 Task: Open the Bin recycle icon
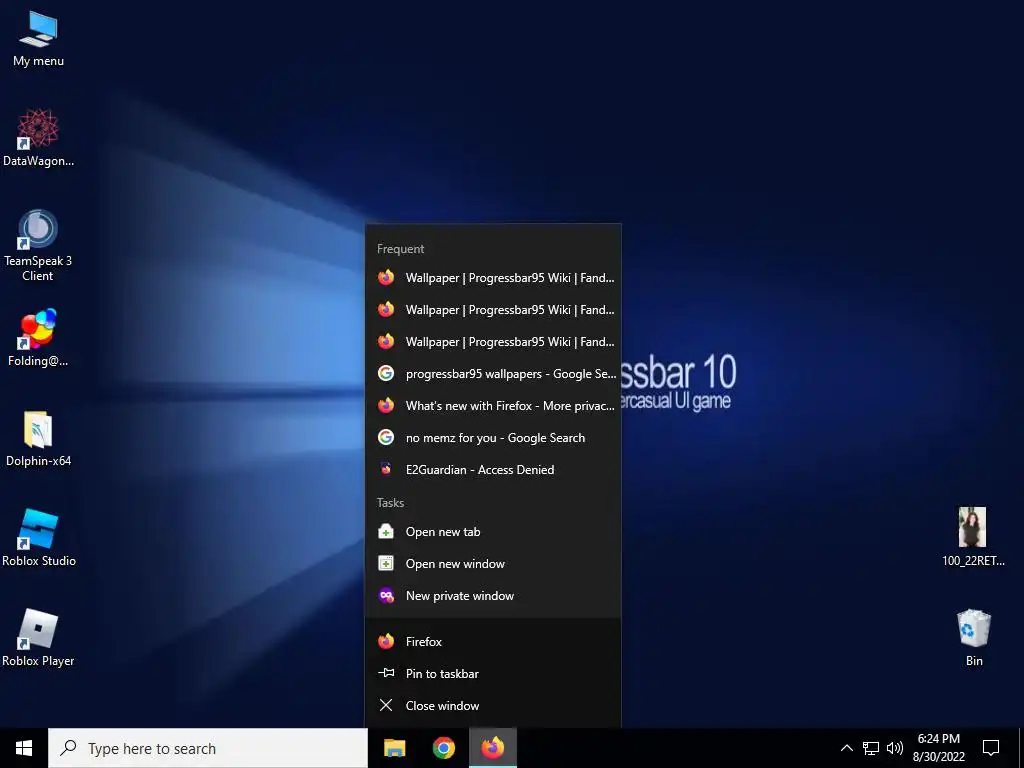coord(974,638)
